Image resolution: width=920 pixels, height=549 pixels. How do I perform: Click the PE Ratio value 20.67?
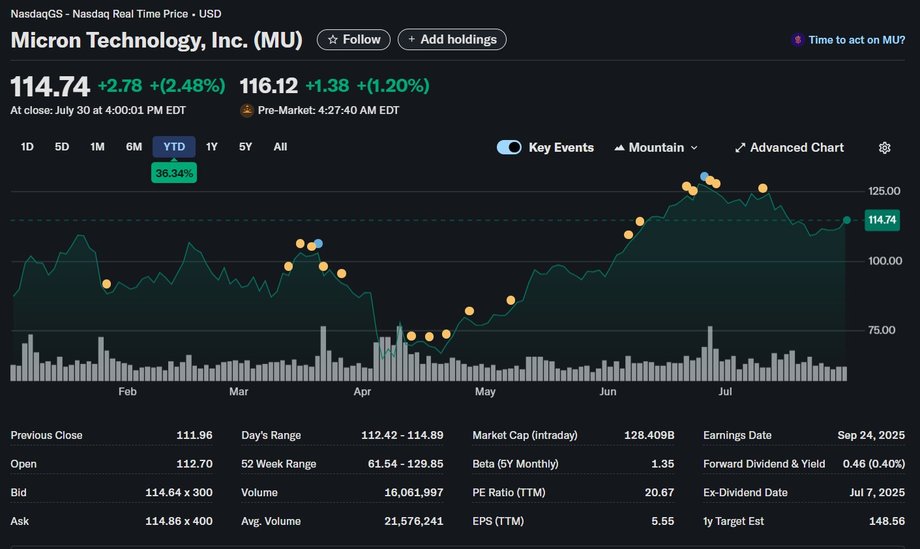(x=659, y=493)
